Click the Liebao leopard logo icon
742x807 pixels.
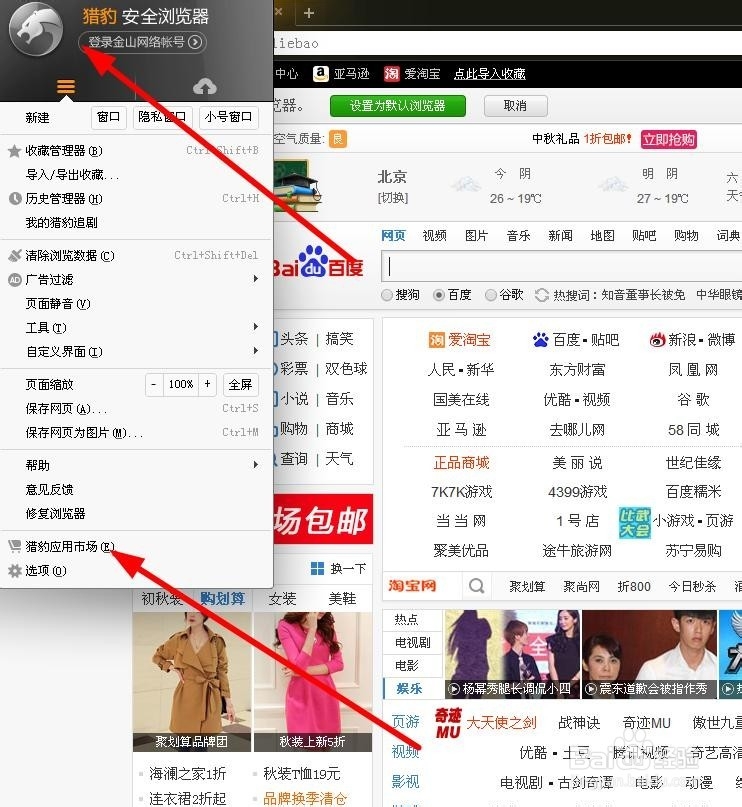[35, 29]
